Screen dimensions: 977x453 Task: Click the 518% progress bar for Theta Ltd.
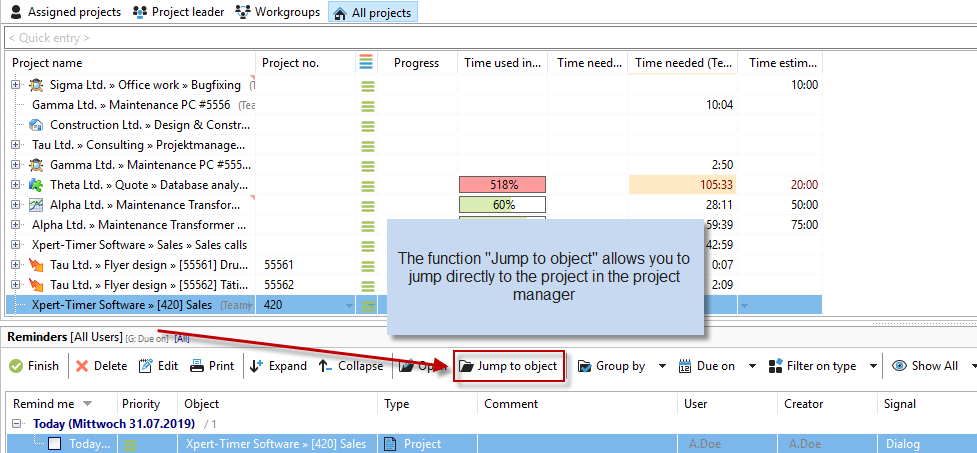tap(502, 185)
